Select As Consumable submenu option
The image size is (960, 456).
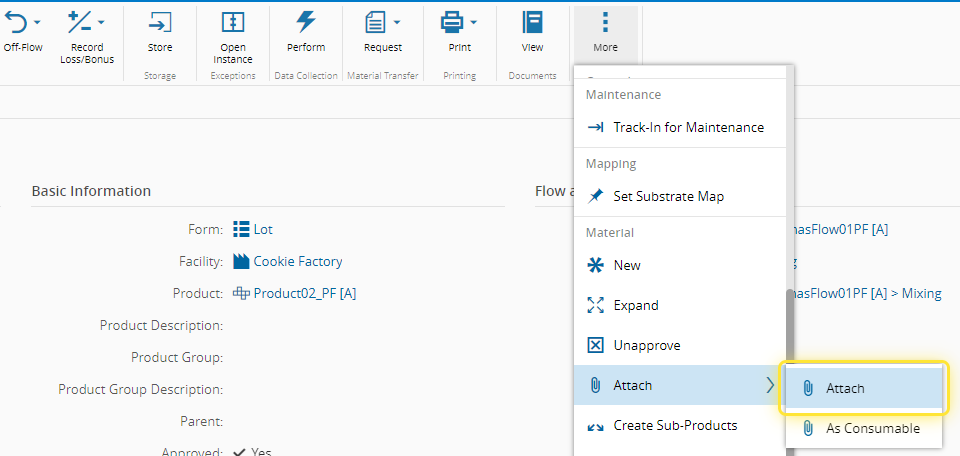tap(872, 429)
